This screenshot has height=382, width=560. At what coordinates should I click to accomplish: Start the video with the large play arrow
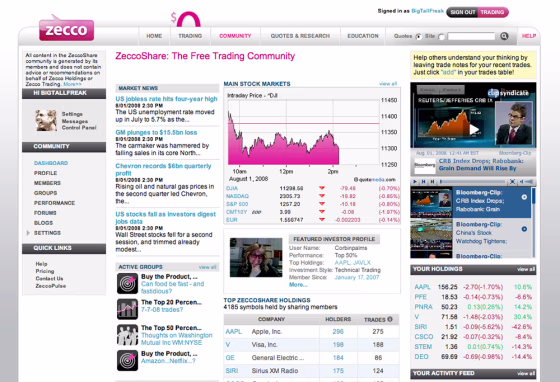474,130
